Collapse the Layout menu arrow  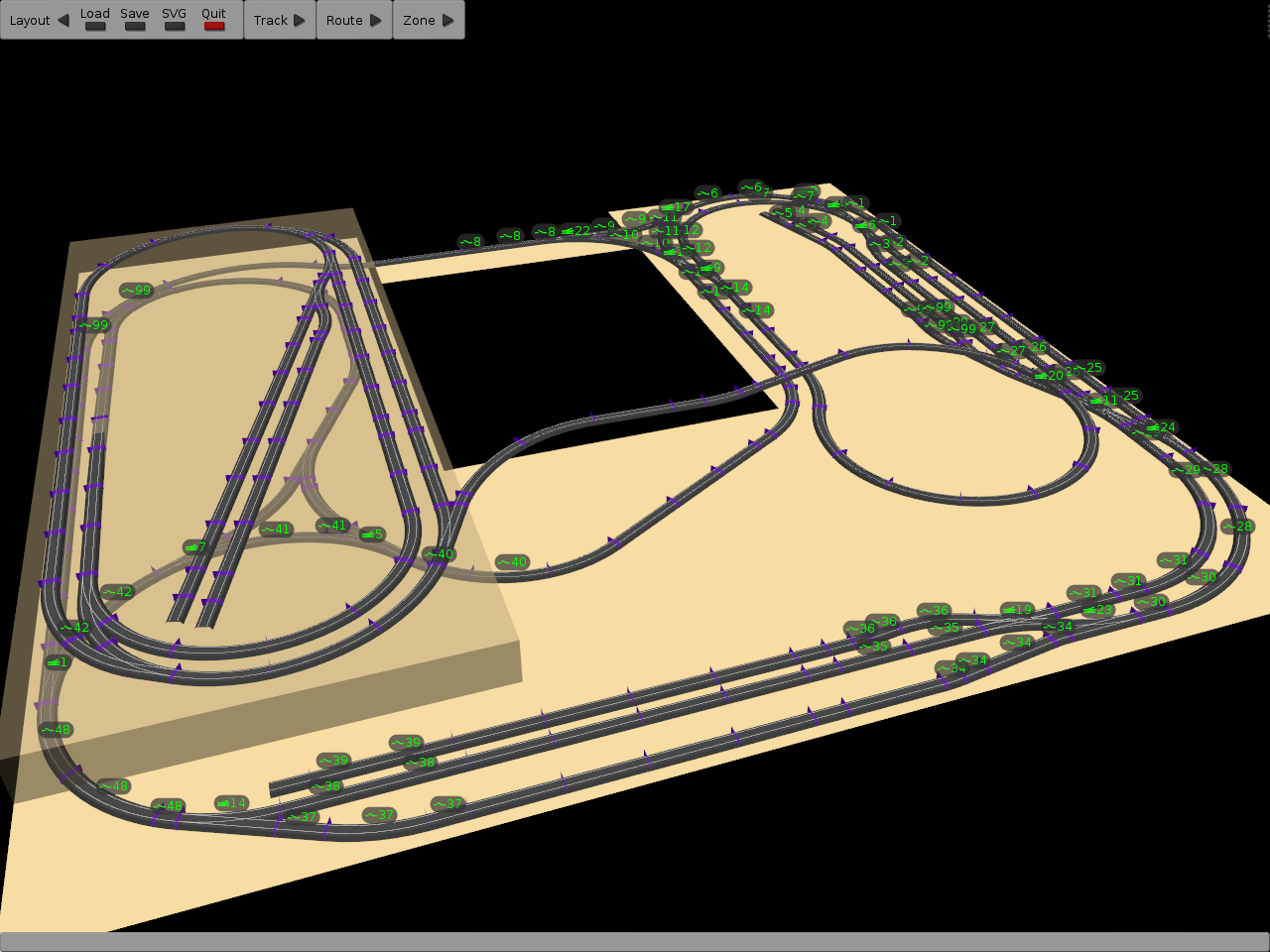[x=63, y=20]
